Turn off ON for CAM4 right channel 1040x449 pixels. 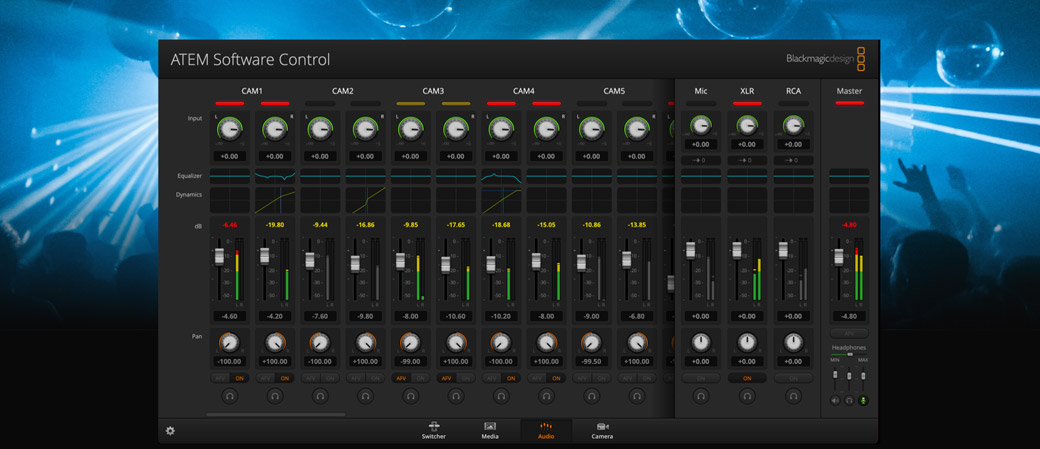[x=556, y=378]
